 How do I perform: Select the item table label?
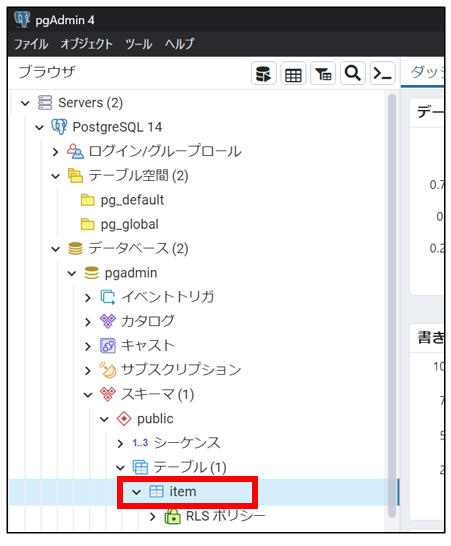tap(183, 492)
